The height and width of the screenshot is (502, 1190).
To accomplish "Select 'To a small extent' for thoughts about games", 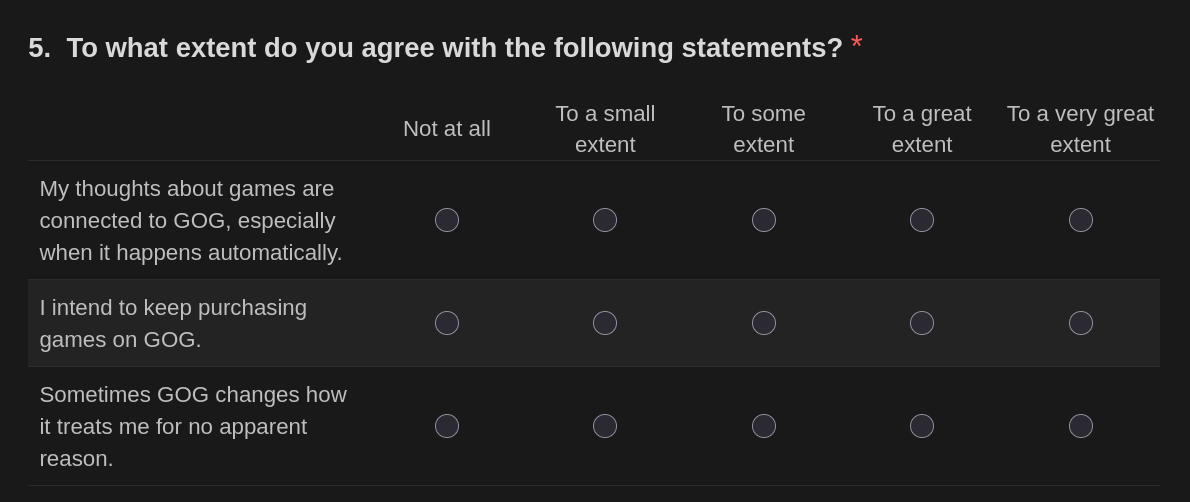I will click(605, 220).
